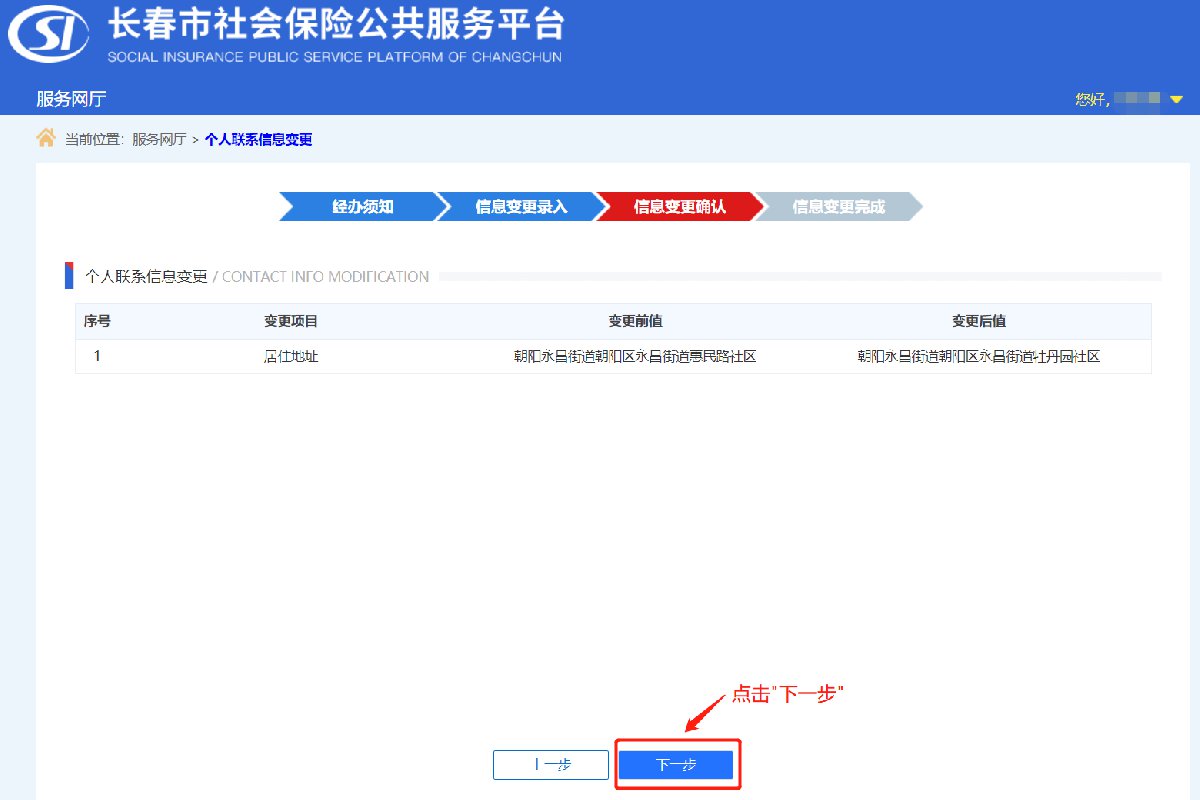This screenshot has height=800, width=1200.
Task: Click the greyed 信息变更完成 step
Action: pyautogui.click(x=838, y=207)
